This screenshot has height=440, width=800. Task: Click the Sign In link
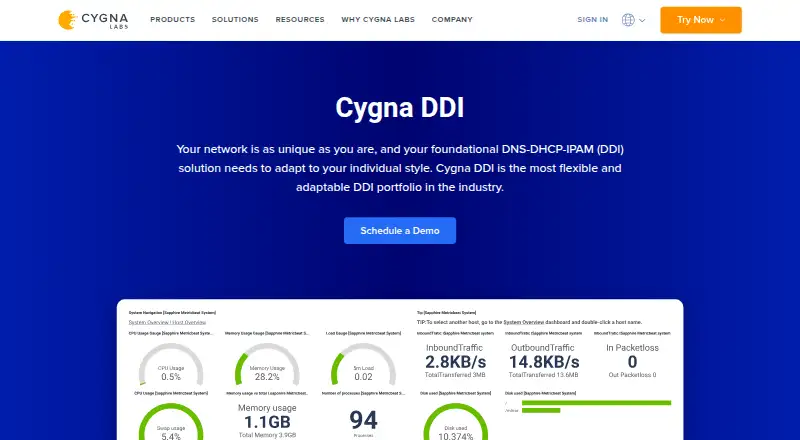pyautogui.click(x=592, y=19)
